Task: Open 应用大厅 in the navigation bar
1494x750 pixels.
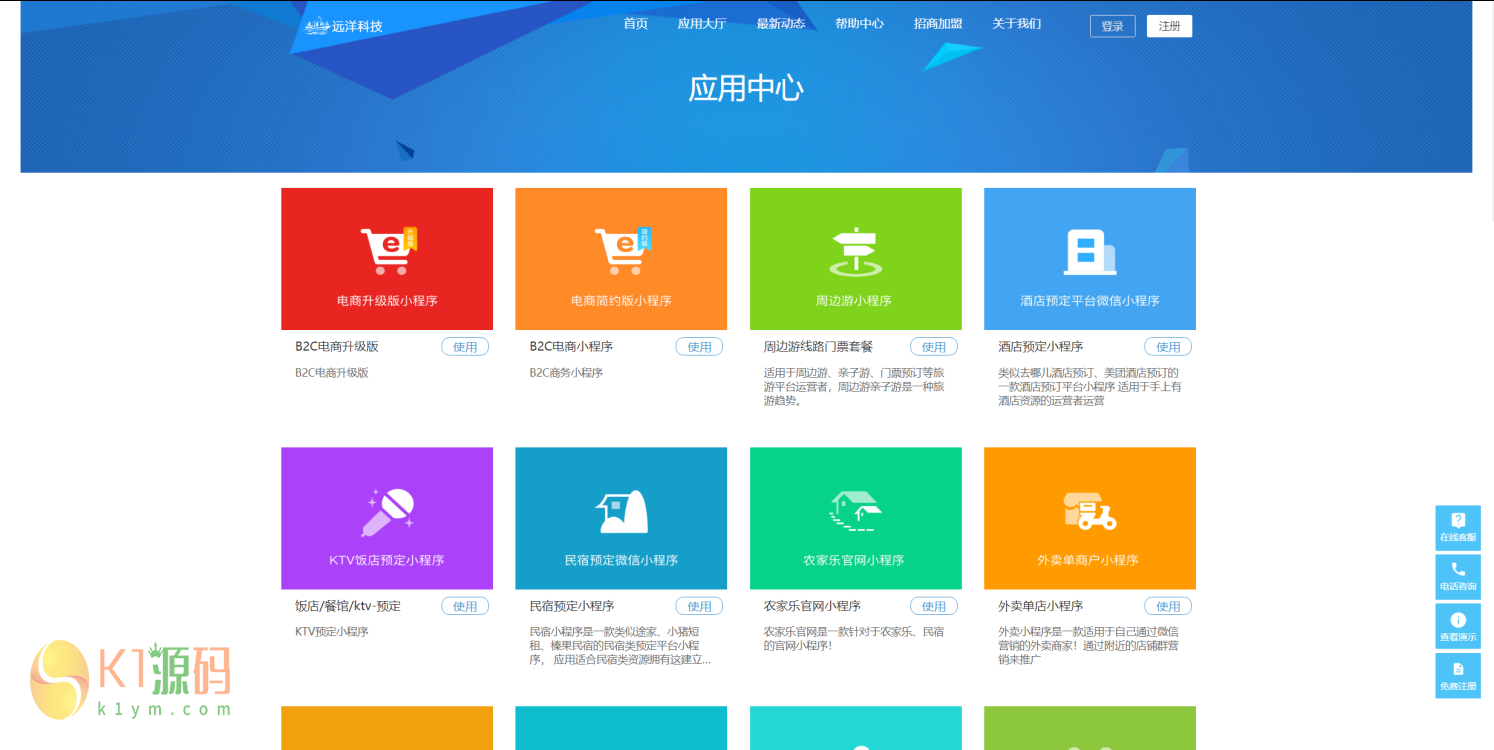Action: tap(702, 24)
